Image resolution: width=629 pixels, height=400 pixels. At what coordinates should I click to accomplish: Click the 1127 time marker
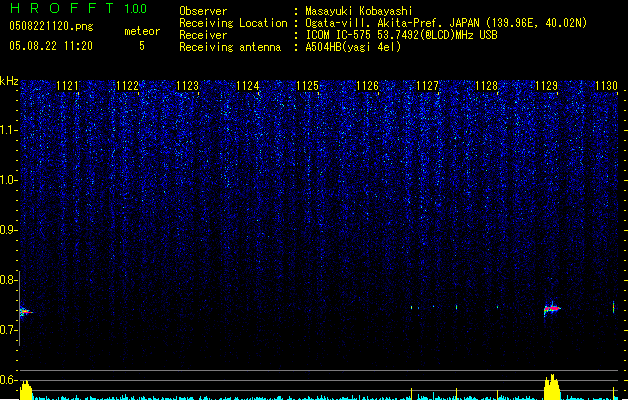427,85
